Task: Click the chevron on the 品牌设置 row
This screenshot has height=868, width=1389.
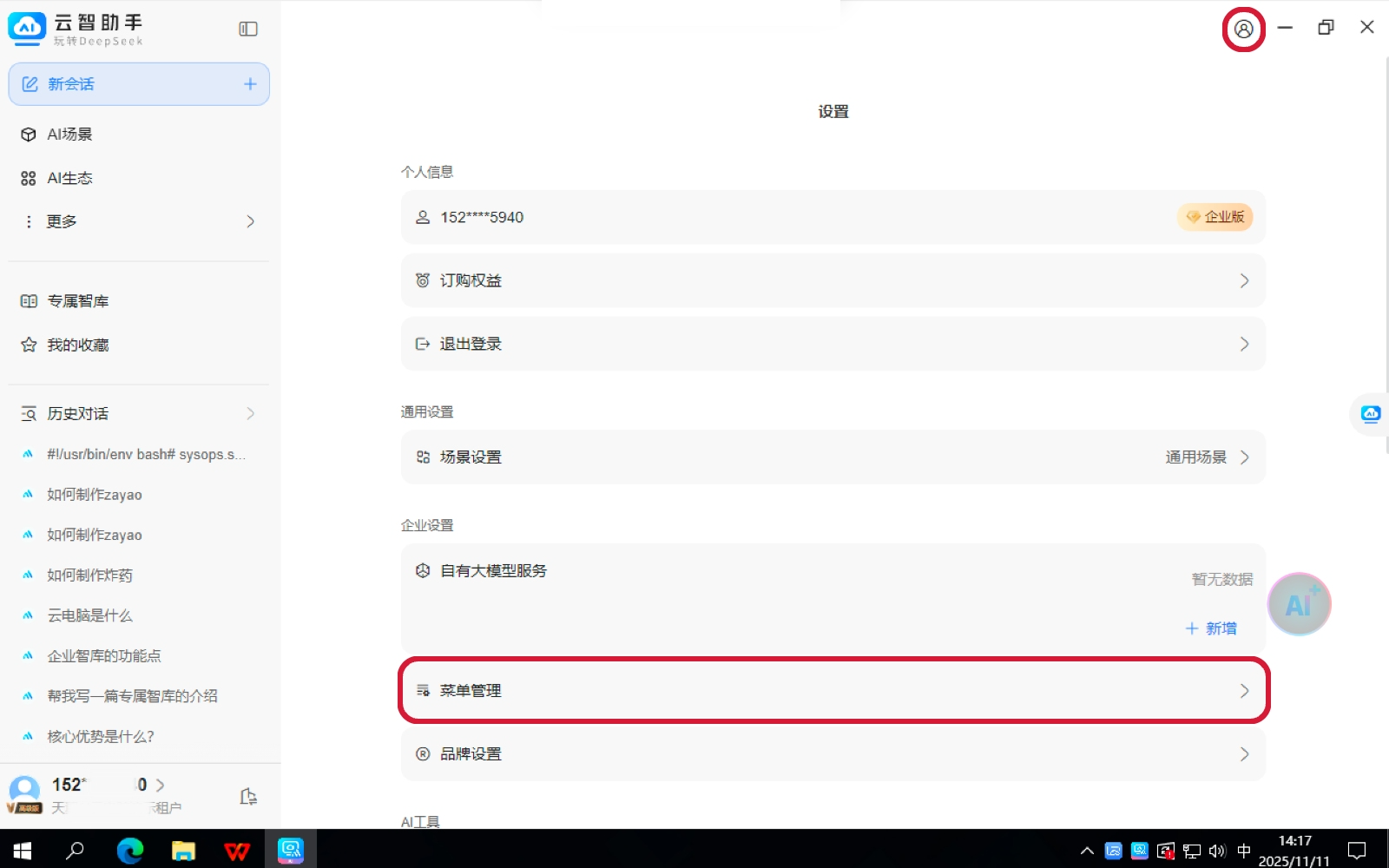Action: pos(1244,754)
